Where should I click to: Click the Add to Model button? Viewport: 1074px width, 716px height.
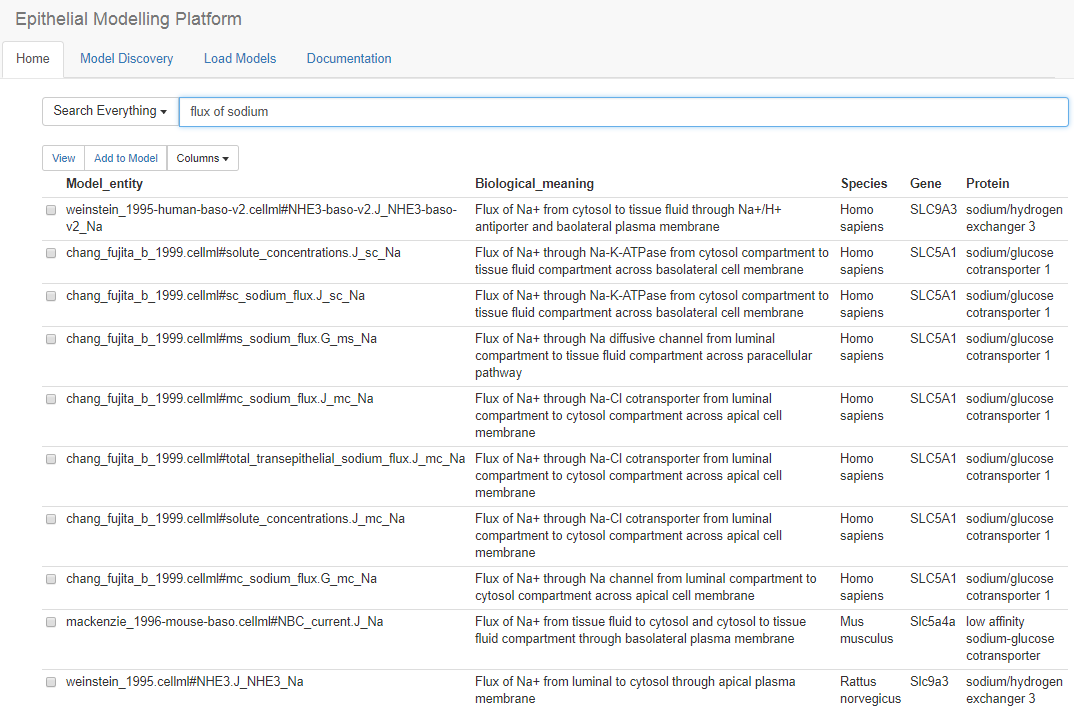point(126,158)
